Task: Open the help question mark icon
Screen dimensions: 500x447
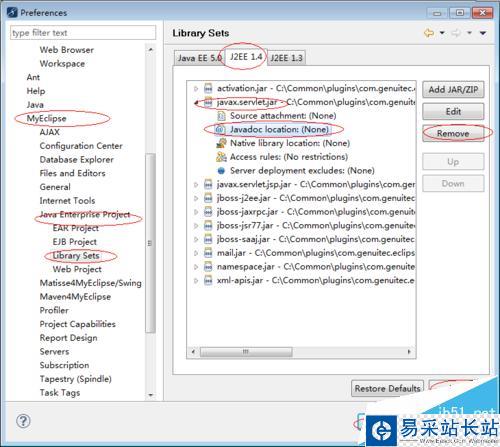Action: [23, 421]
